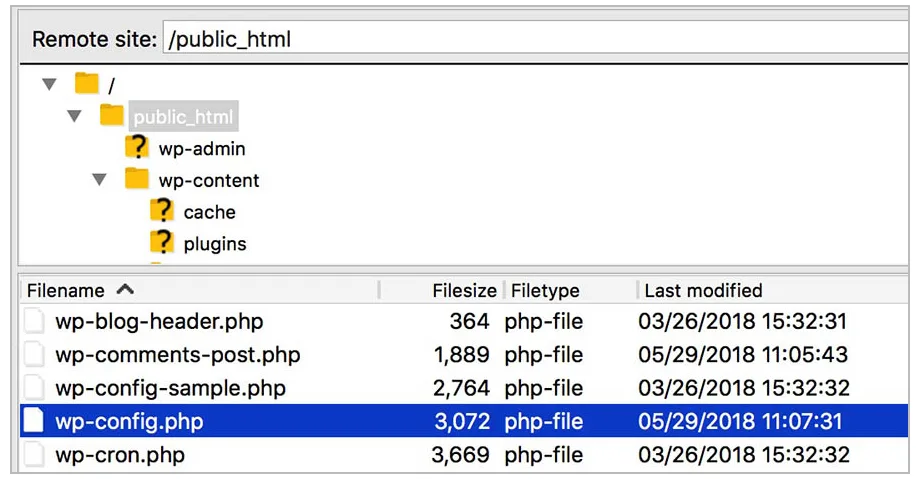
Task: Collapse the wp-content folder node
Action: [x=100, y=180]
